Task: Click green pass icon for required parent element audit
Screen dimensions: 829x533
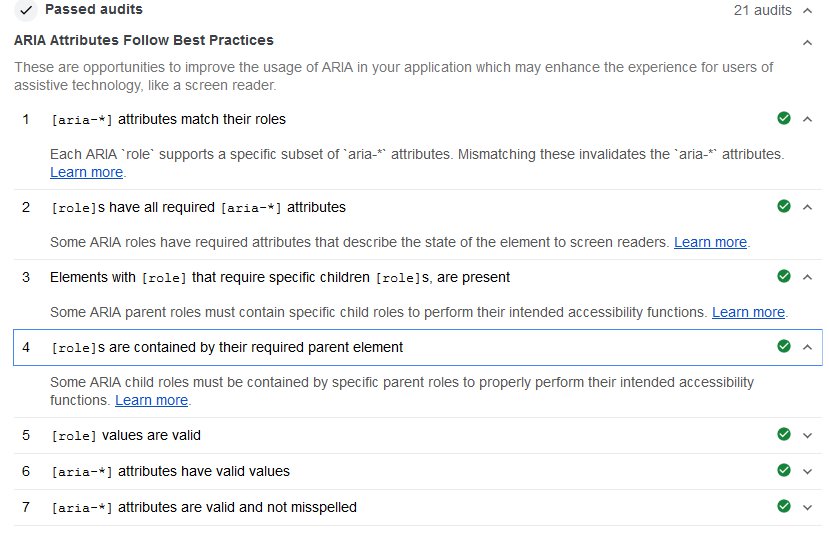Action: click(x=784, y=347)
